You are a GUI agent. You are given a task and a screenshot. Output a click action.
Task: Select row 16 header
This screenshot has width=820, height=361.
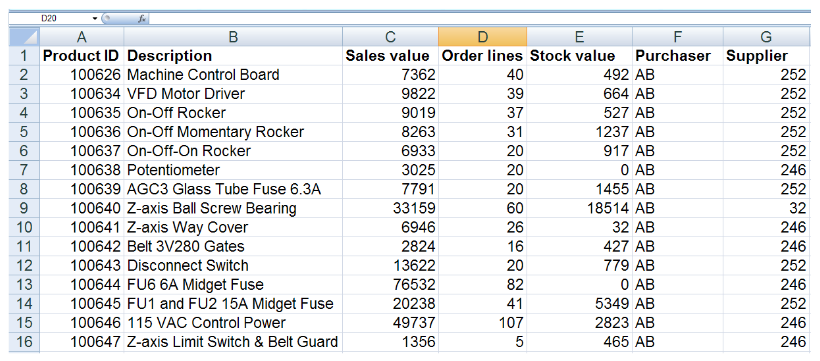coord(24,342)
